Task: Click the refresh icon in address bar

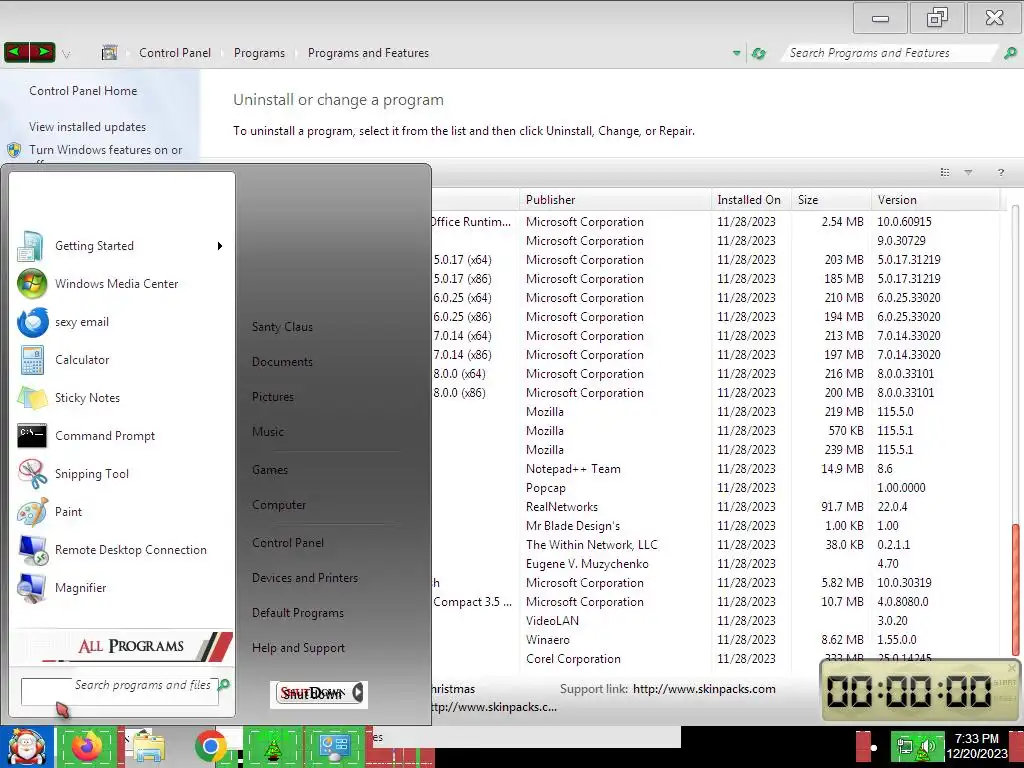Action: pyautogui.click(x=758, y=54)
